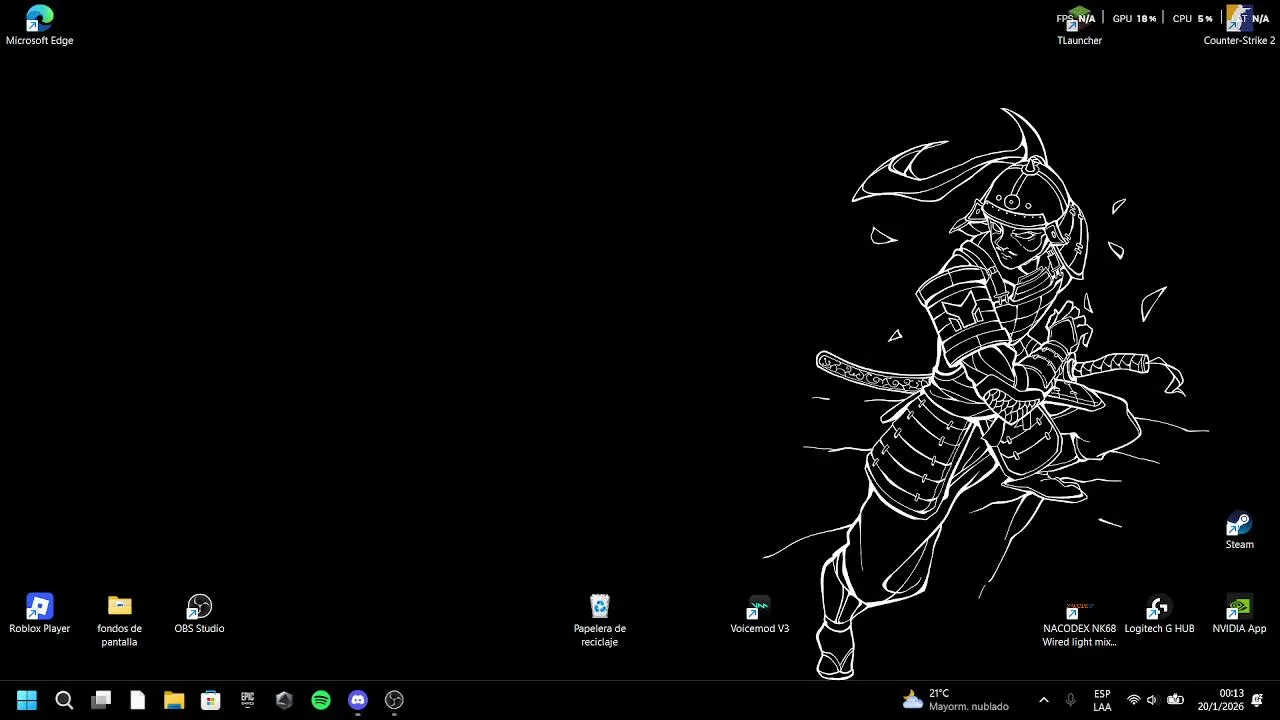
Task: Open the volume speaker tray icon
Action: tap(1152, 700)
